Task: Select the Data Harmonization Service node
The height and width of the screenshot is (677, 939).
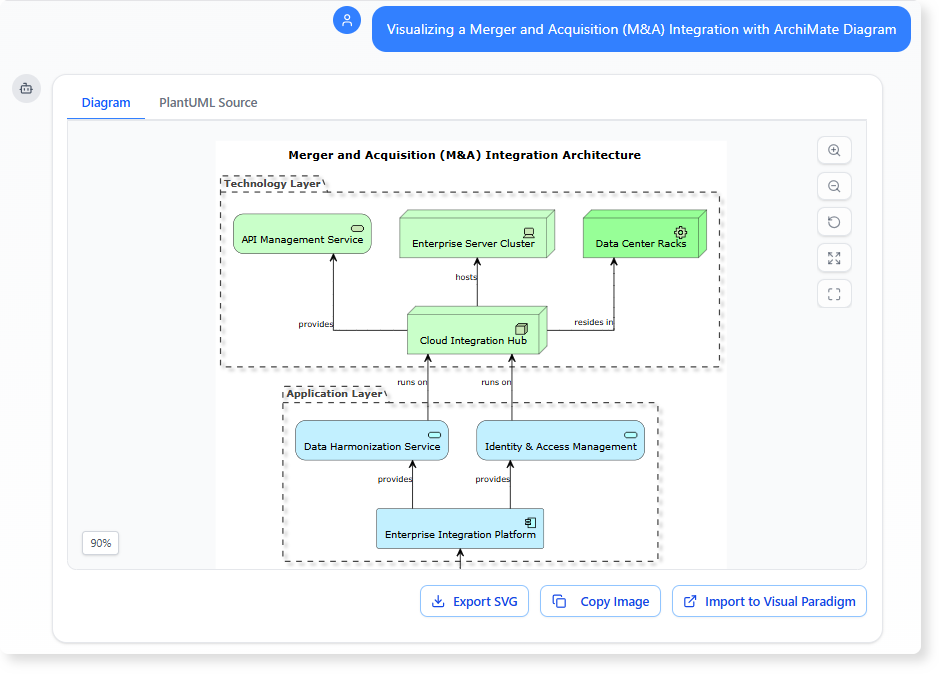Action: click(x=371, y=440)
